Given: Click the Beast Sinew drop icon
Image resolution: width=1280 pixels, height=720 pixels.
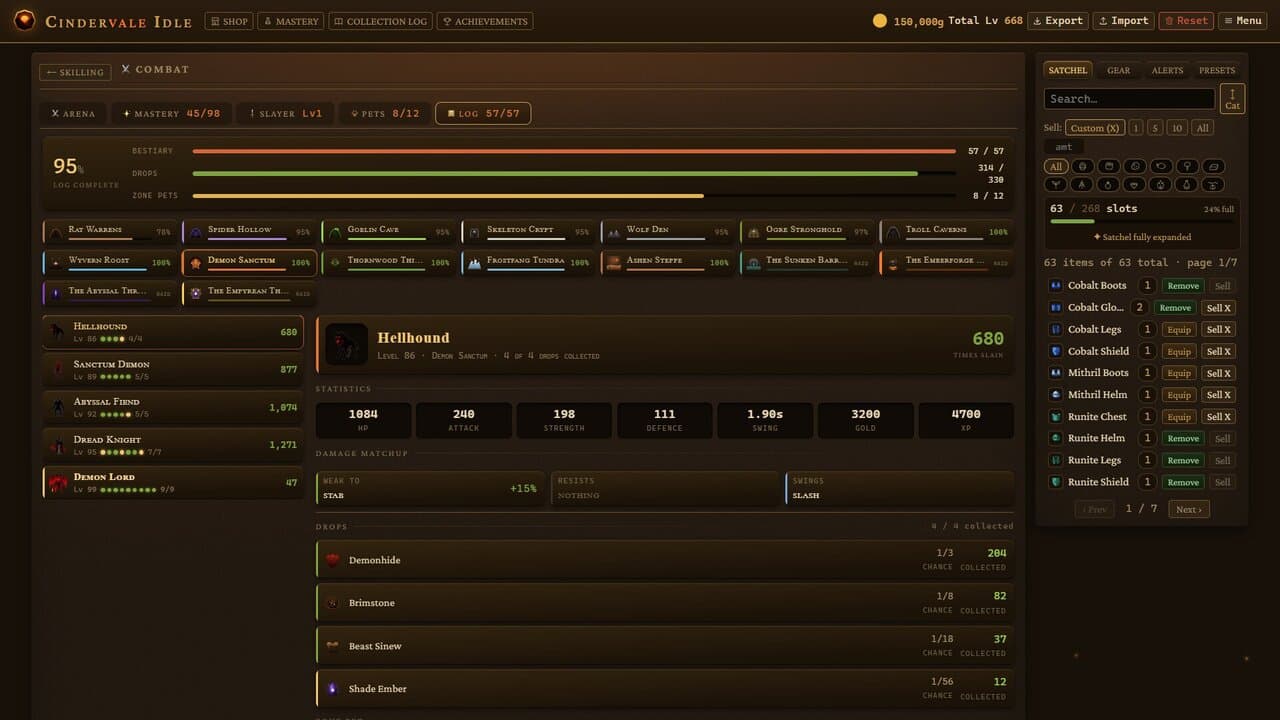Looking at the screenshot, I should point(333,646).
